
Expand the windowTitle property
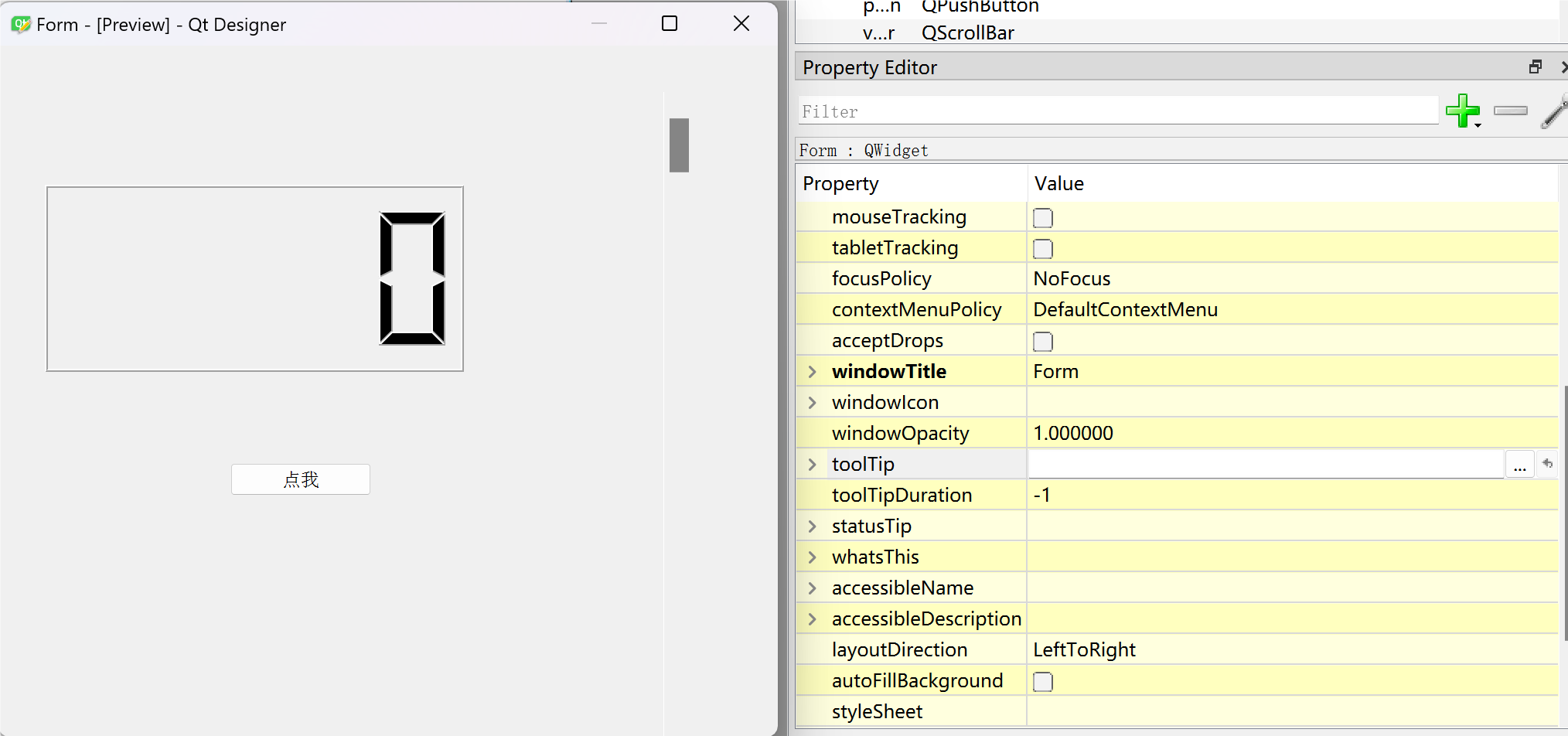pos(812,372)
